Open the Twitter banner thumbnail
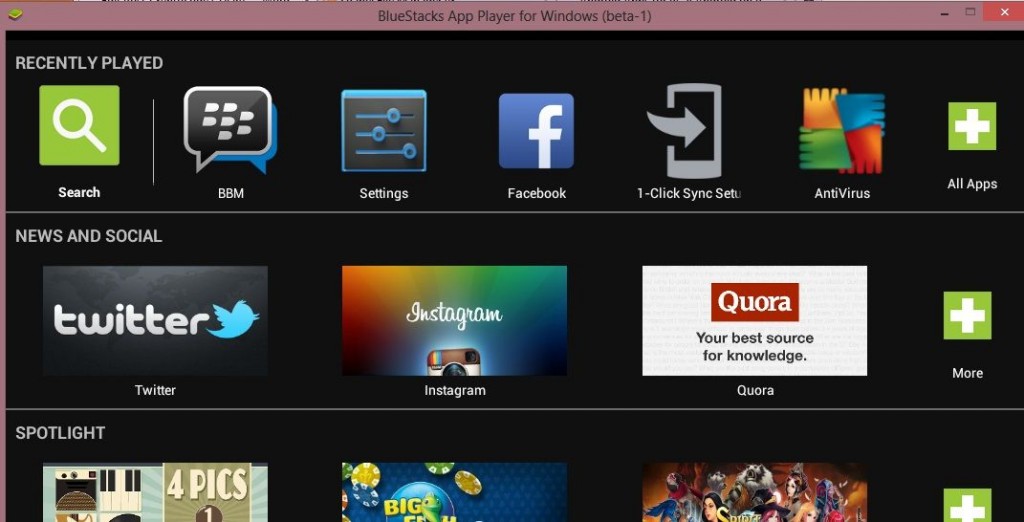1024x522 pixels. 155,320
